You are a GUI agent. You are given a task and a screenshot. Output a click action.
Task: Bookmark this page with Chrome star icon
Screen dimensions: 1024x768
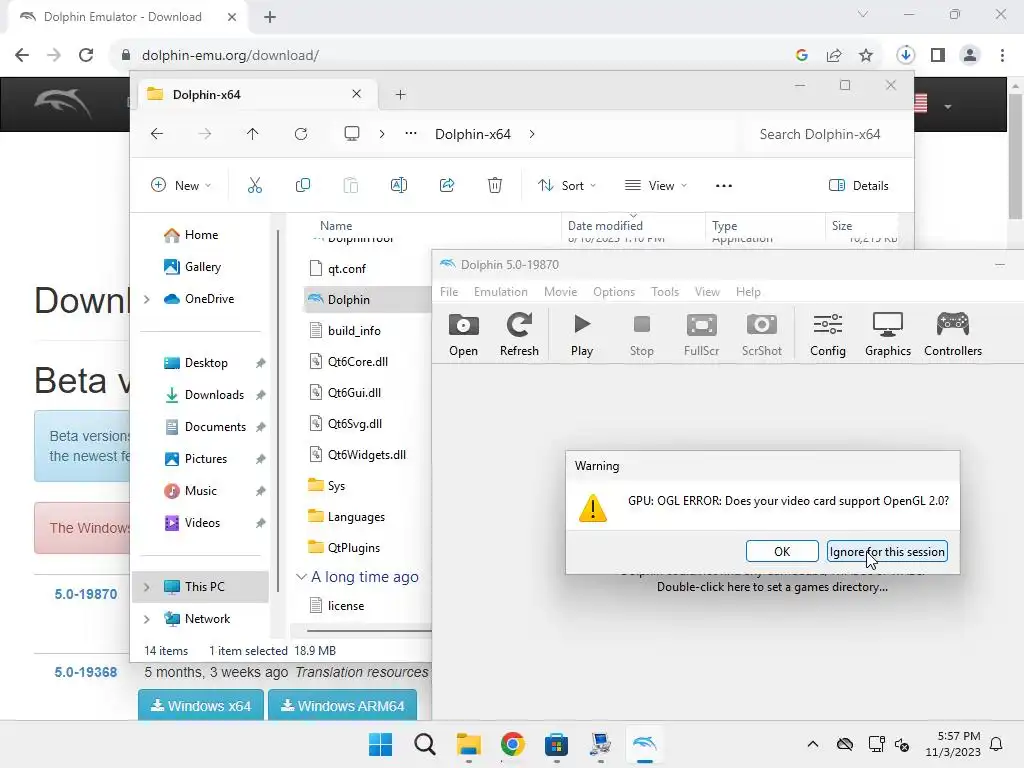point(866,56)
